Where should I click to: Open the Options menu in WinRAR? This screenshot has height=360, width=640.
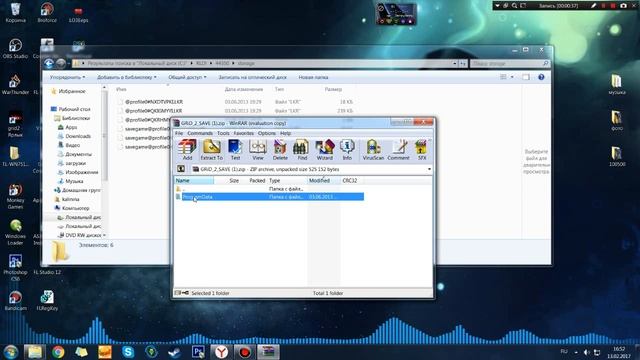click(x=267, y=133)
